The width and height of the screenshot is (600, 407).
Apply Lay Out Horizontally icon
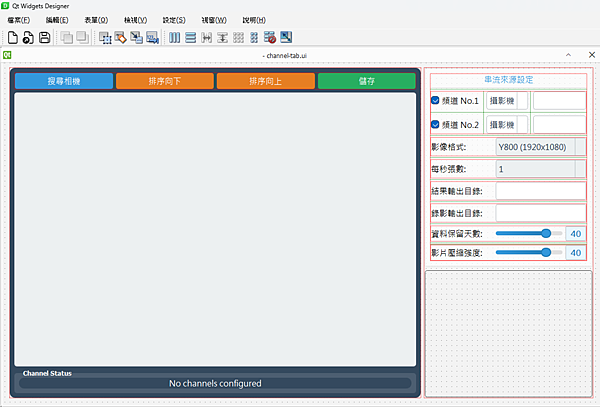174,37
